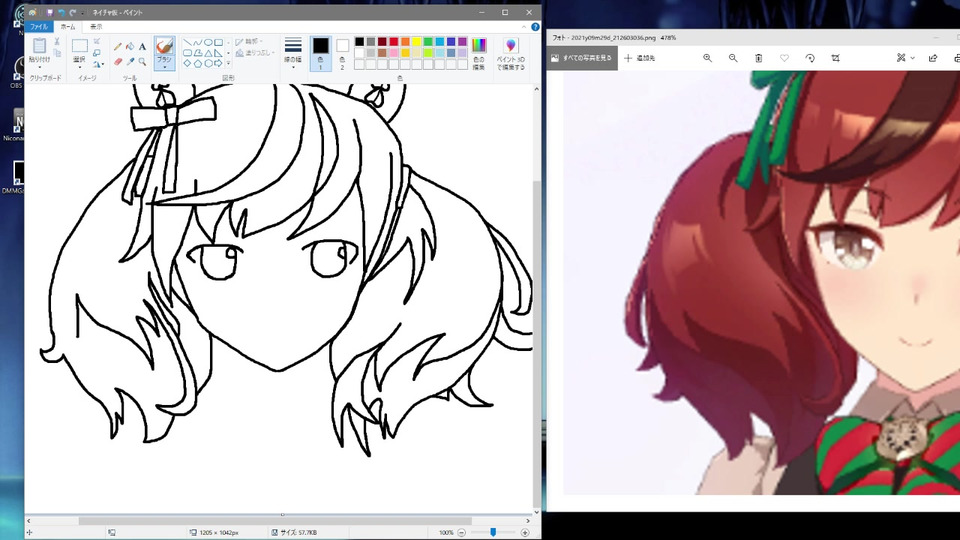
Task: Click the Undo arrow in Paint title bar
Action: [x=61, y=12]
